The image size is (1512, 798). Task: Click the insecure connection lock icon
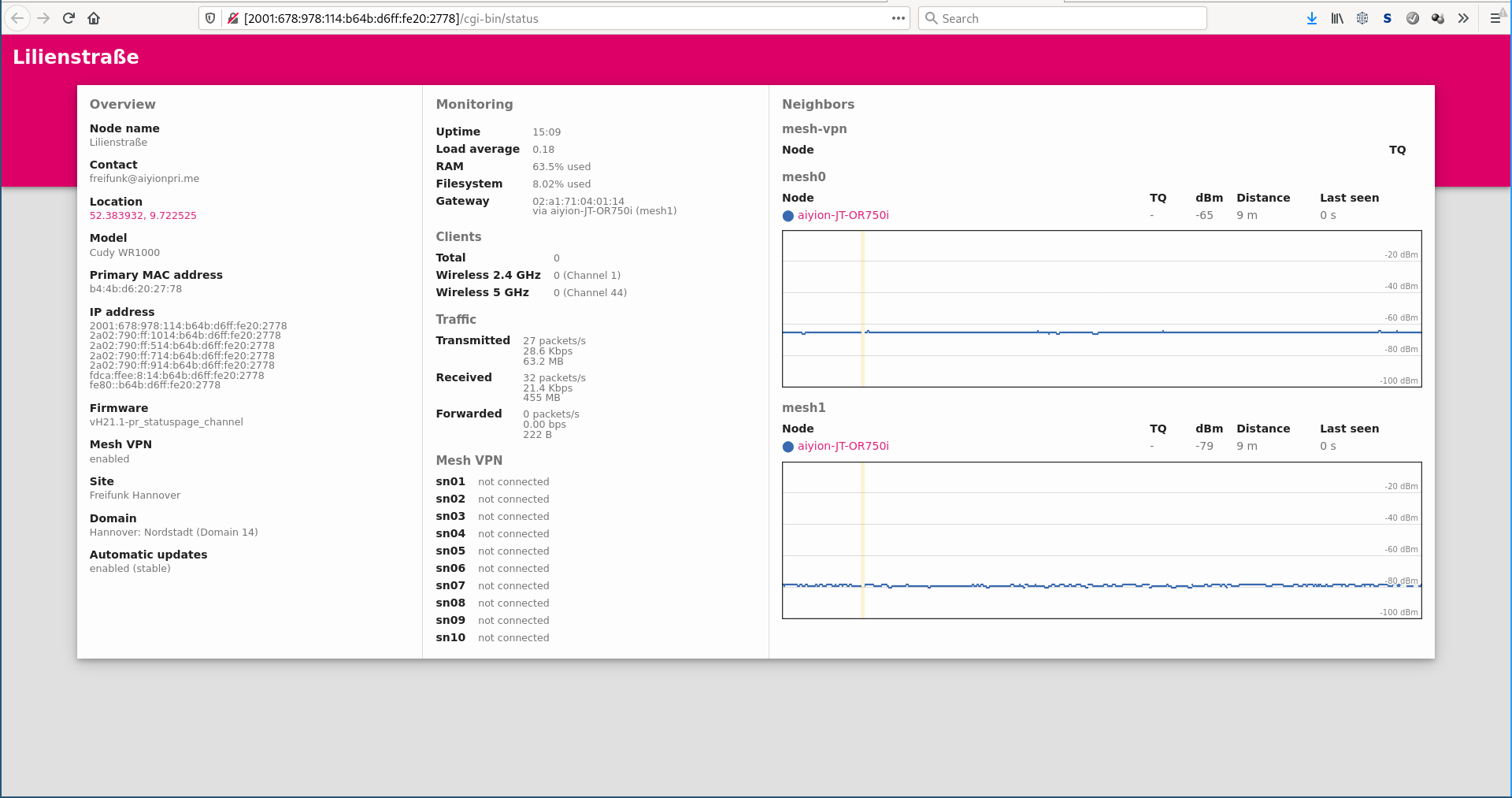point(233,18)
